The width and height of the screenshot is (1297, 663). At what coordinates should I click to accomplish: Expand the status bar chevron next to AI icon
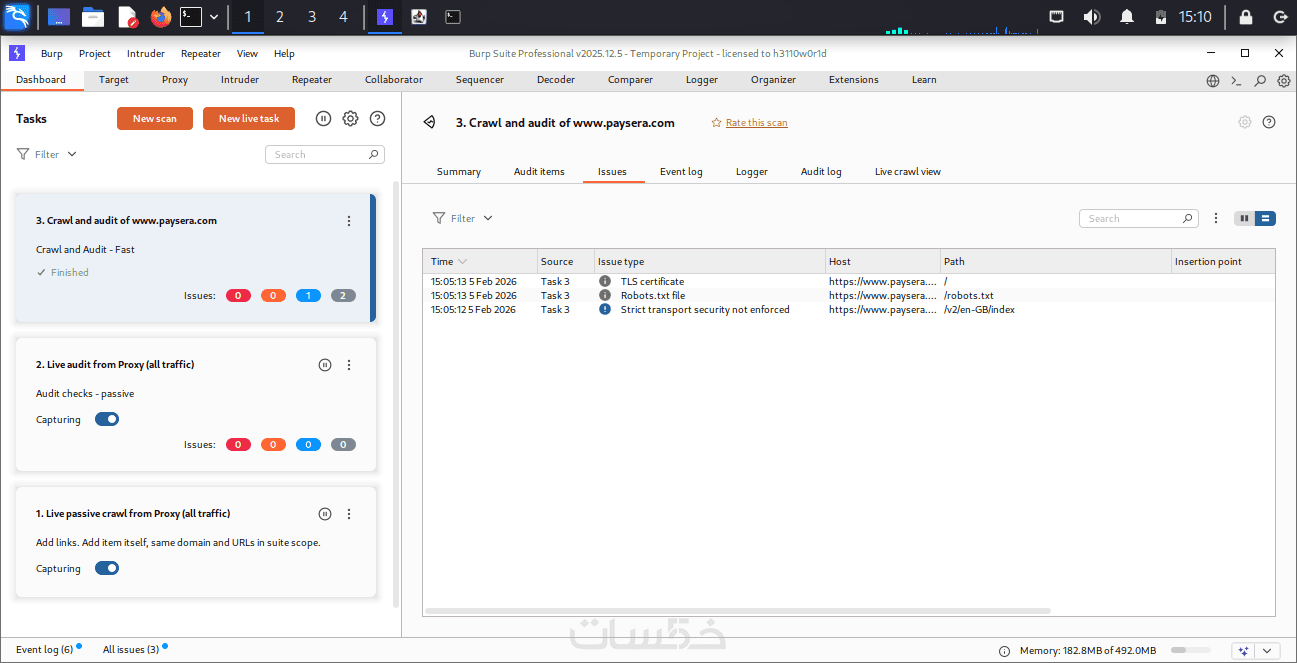[1268, 650]
